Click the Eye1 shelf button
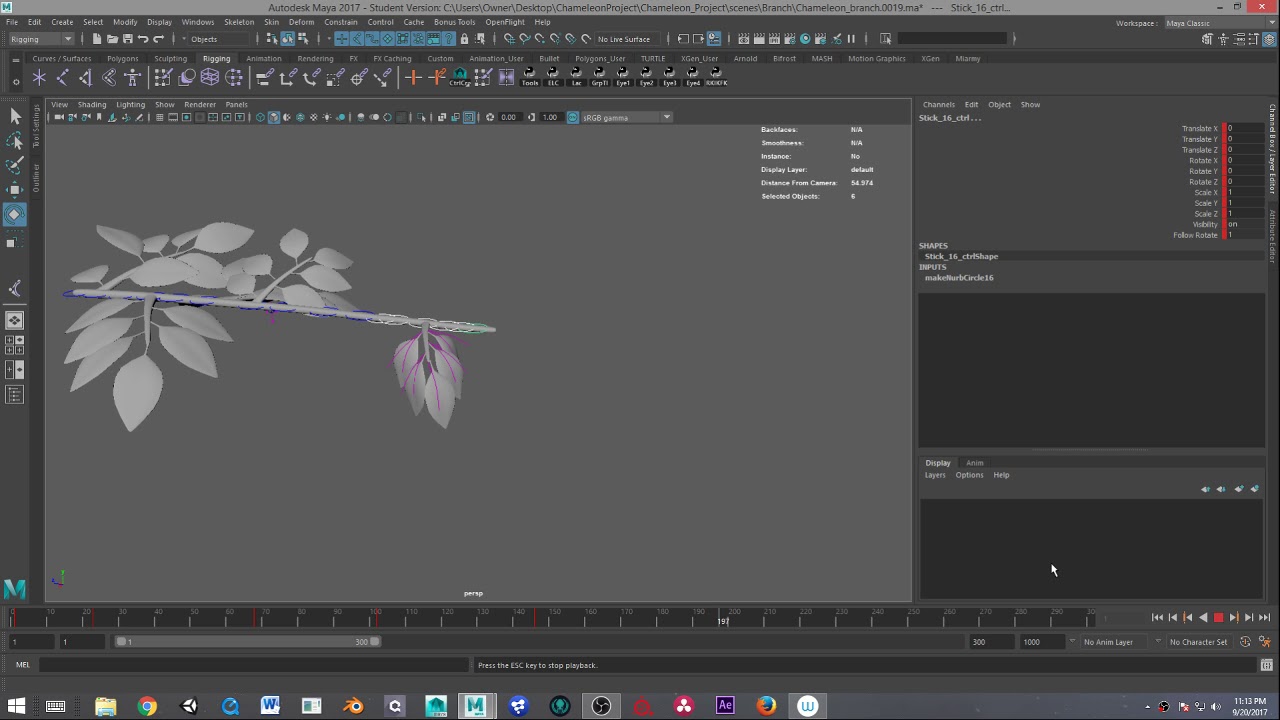 tap(623, 77)
